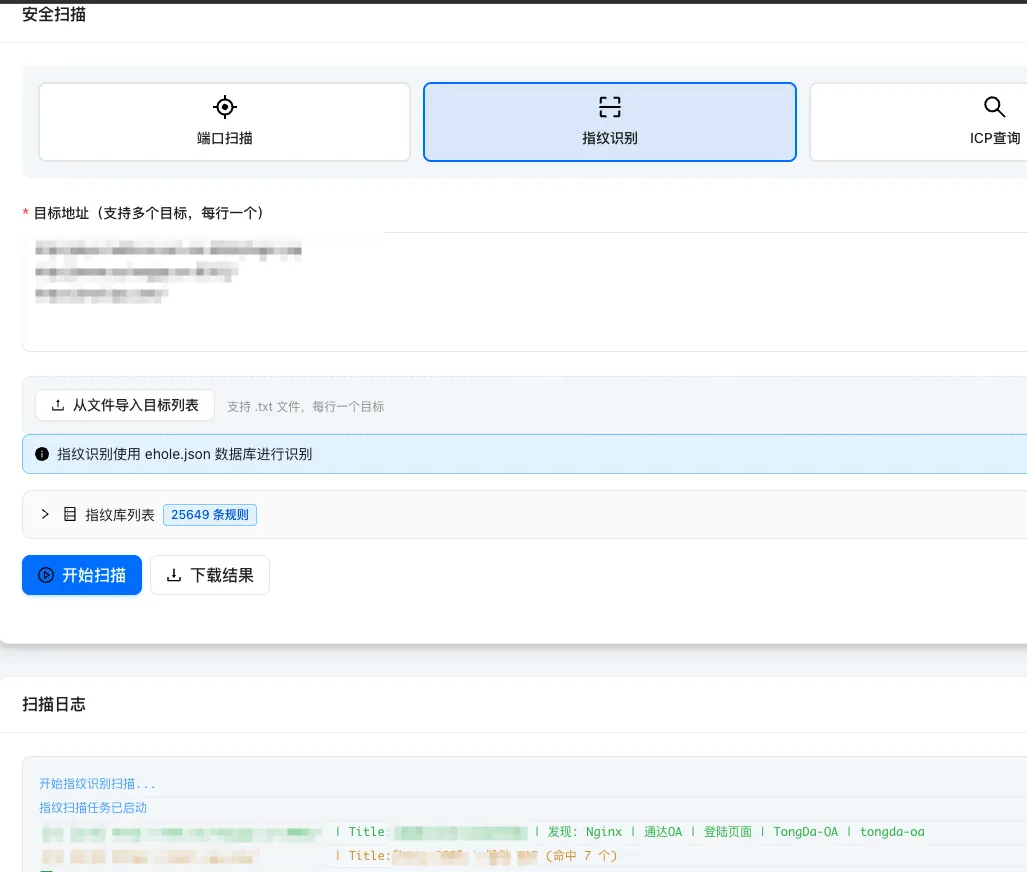Viewport: 1027px width, 872px height.
Task: Click the 通达OA result text
Action: tap(663, 832)
